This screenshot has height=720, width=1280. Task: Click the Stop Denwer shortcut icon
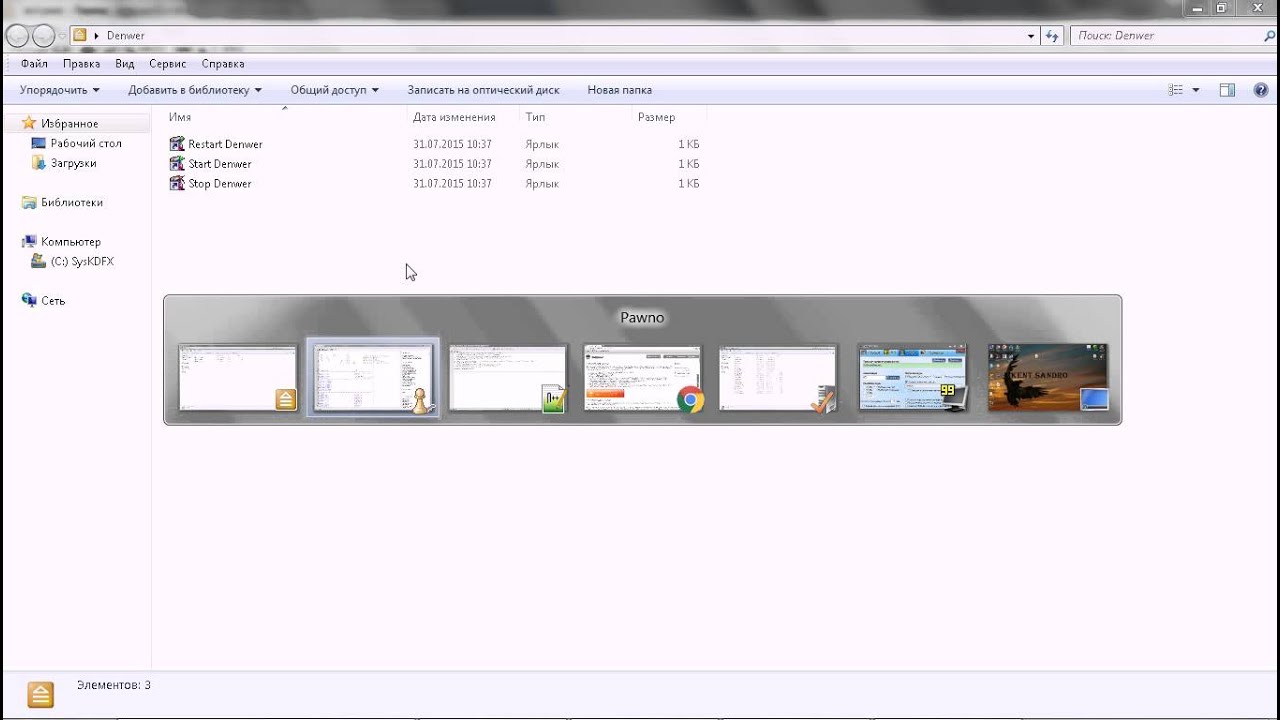coord(177,184)
